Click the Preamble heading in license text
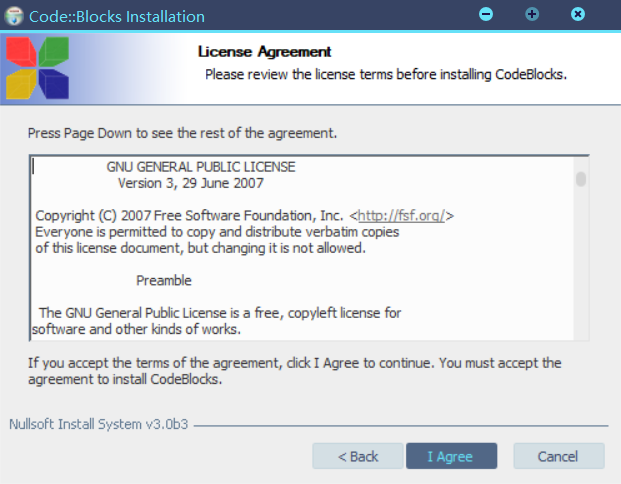 [164, 280]
